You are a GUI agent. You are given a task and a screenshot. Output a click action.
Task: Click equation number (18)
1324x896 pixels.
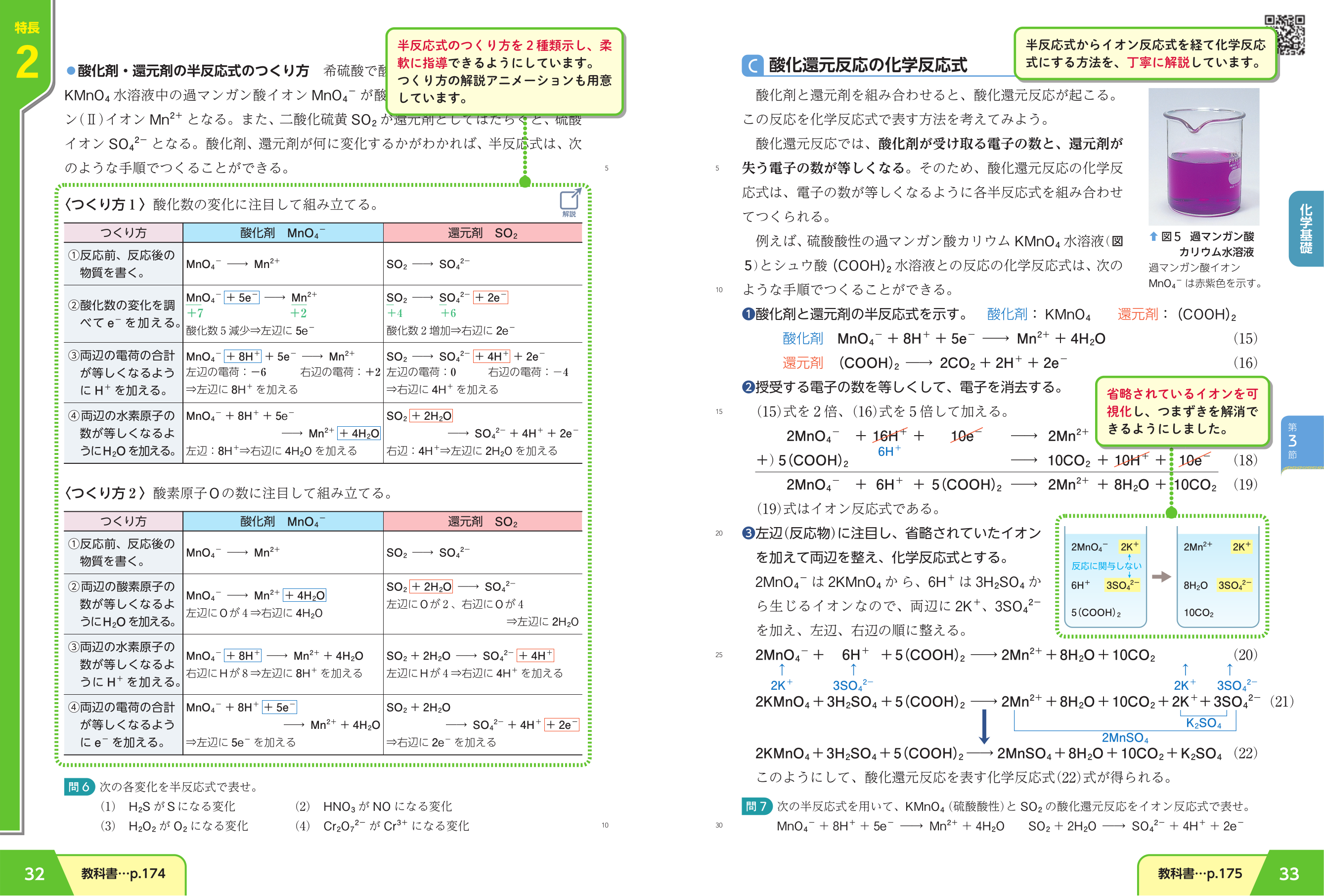[1245, 460]
